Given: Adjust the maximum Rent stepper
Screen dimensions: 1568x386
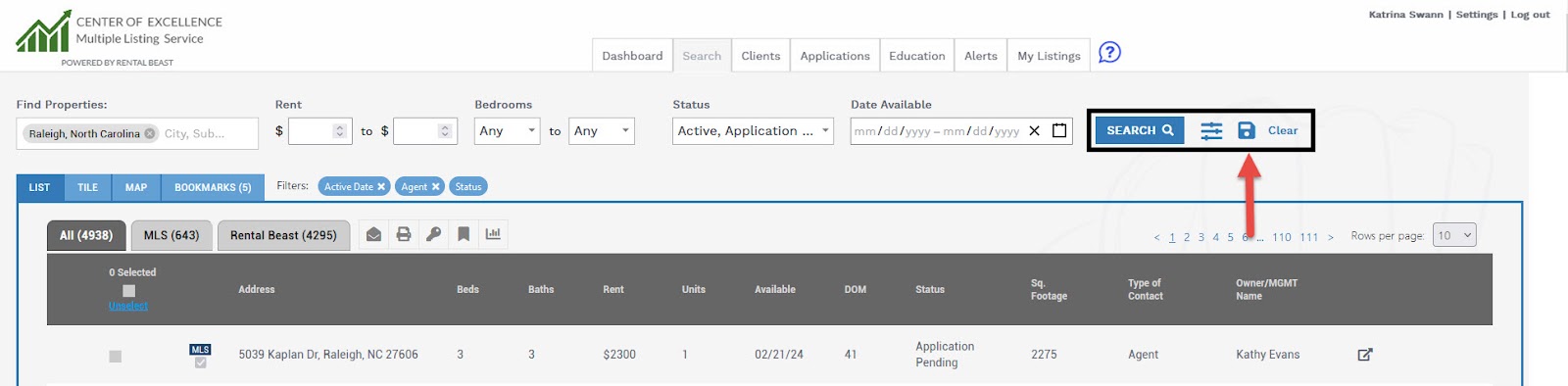Looking at the screenshot, I should tap(445, 130).
